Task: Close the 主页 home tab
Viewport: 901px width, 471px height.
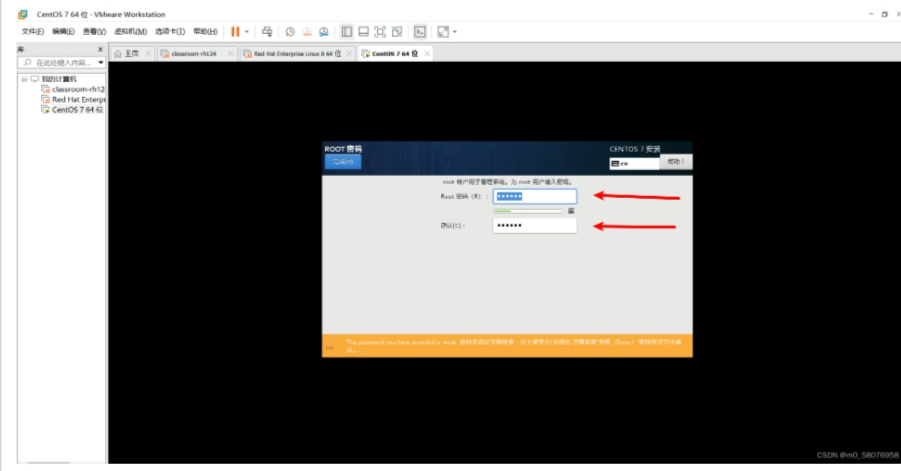Action: click(148, 53)
